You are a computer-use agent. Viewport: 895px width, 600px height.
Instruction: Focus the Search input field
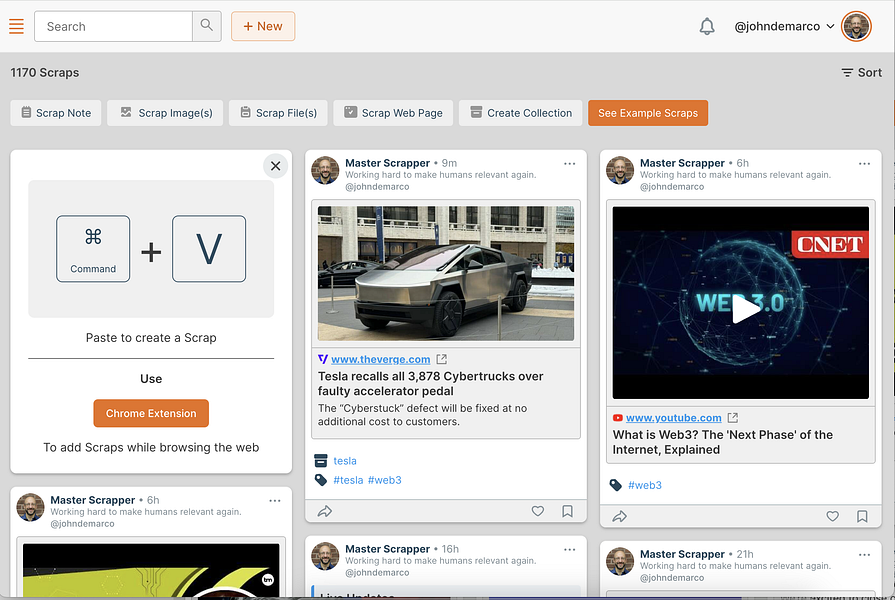(x=114, y=26)
